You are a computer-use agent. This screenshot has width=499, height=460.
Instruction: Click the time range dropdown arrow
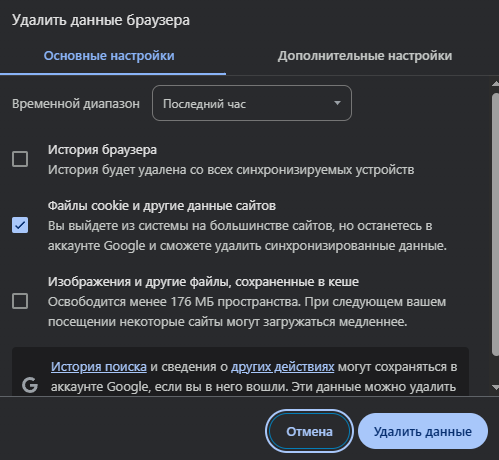[x=337, y=103]
